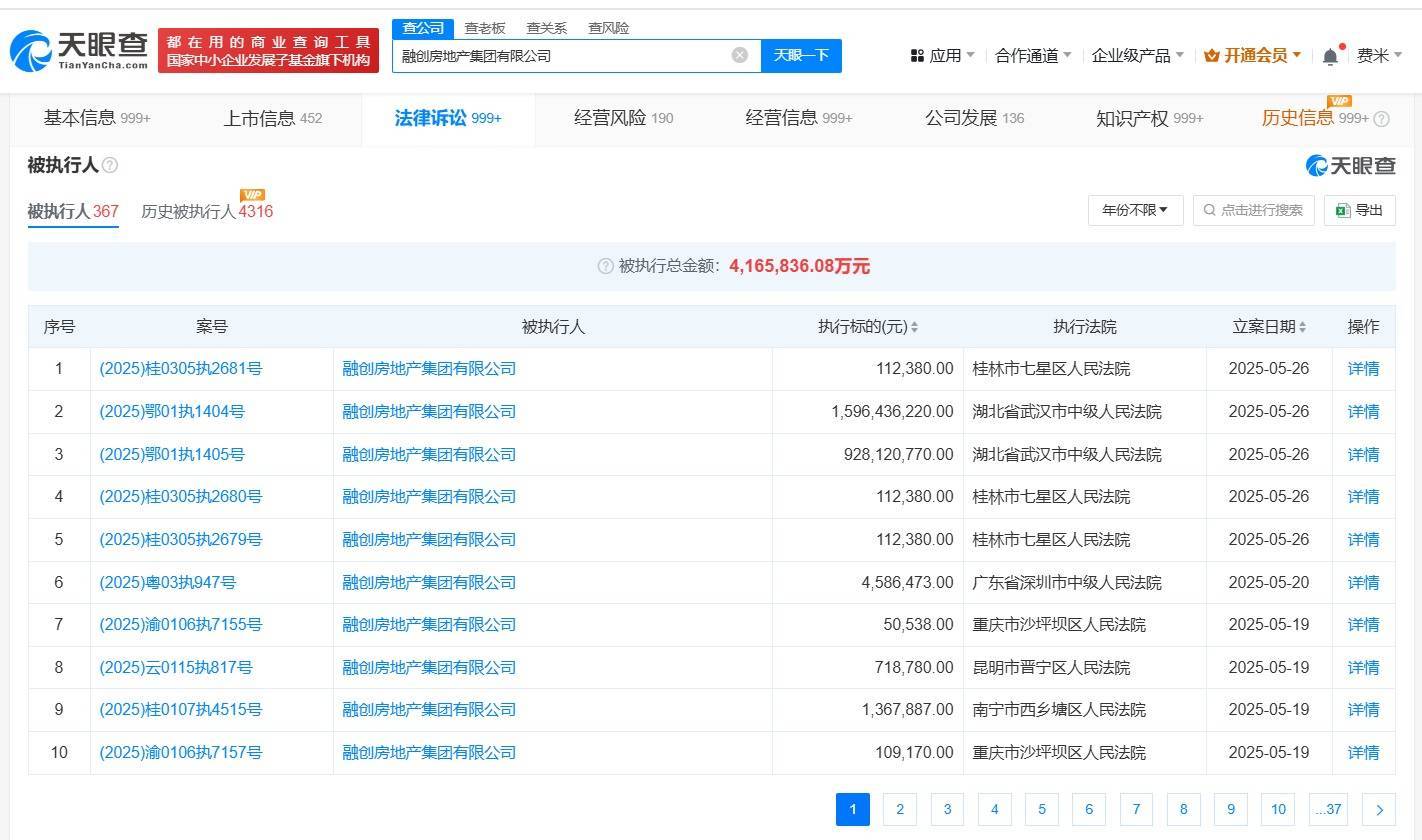1422x840 pixels.
Task: Click the 天眼一下 search button
Action: click(x=801, y=55)
